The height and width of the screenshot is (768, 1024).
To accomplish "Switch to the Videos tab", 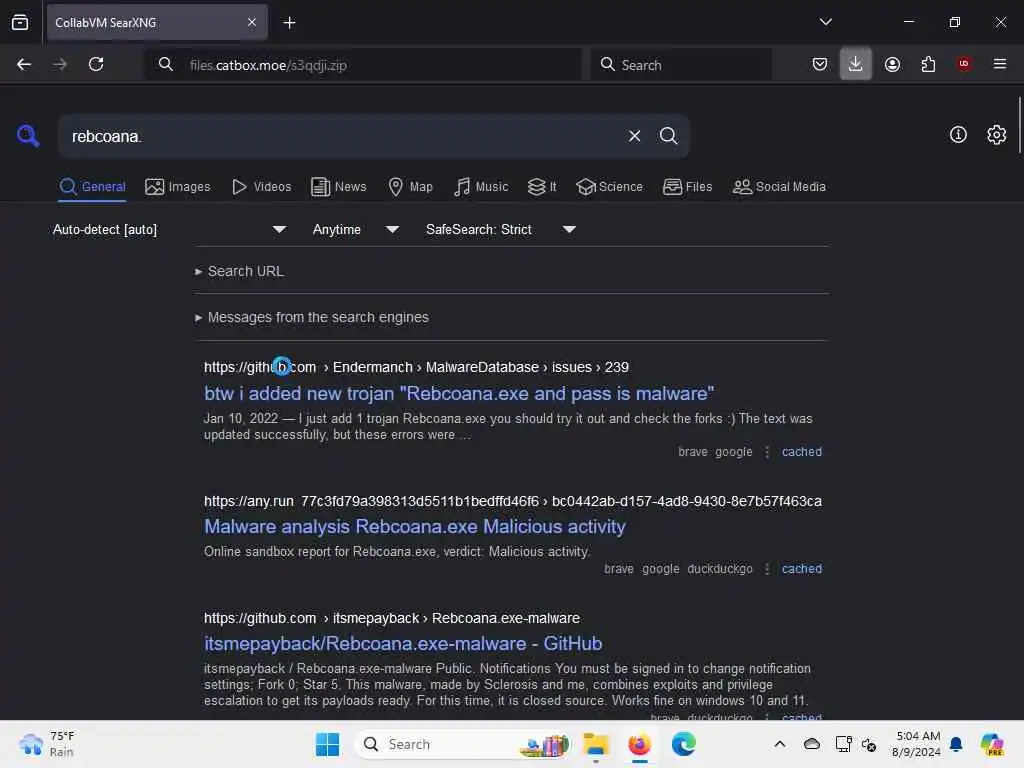I will (x=261, y=187).
